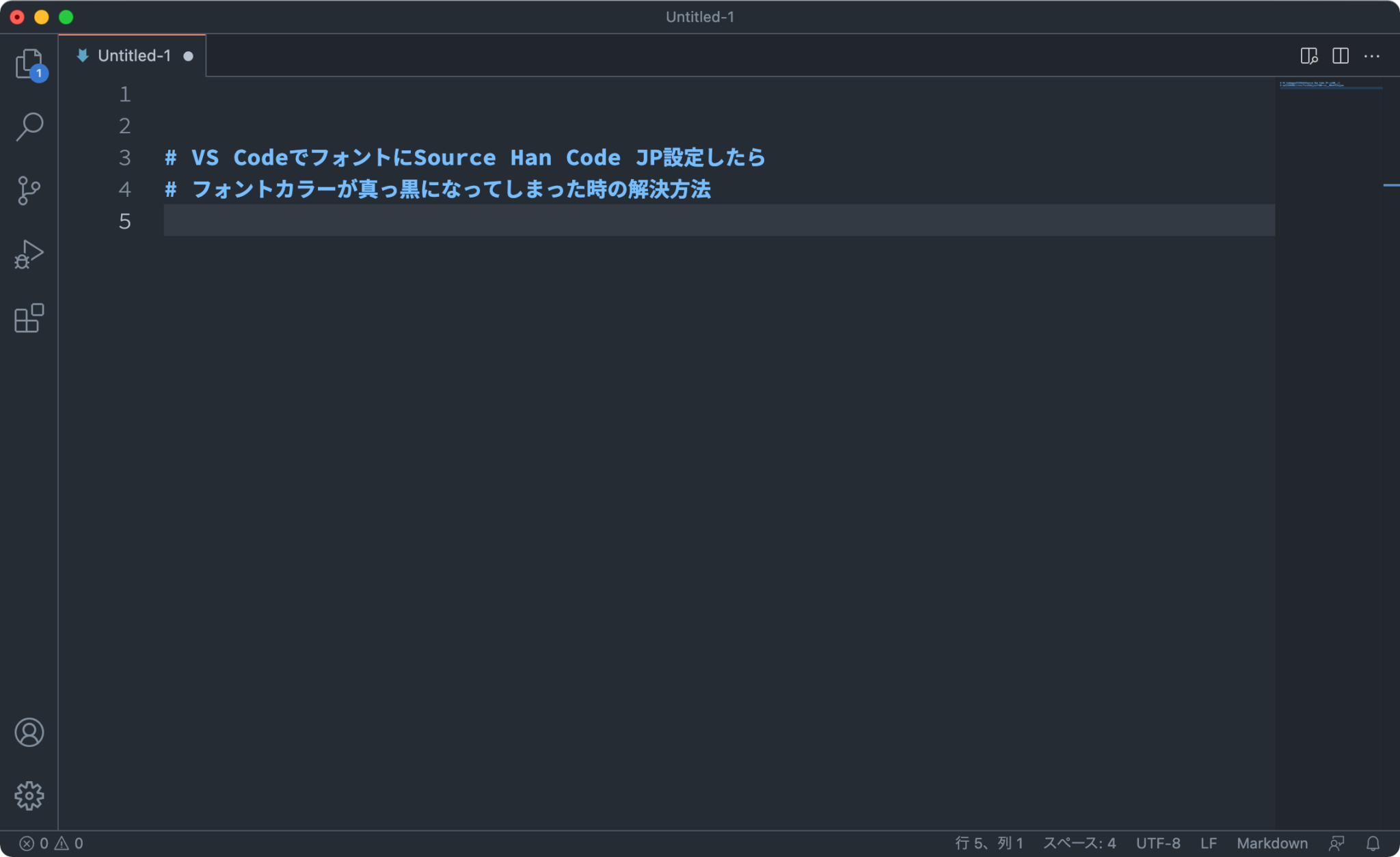The height and width of the screenshot is (857, 1400).
Task: Toggle the open changes editor icon
Action: pos(1310,55)
